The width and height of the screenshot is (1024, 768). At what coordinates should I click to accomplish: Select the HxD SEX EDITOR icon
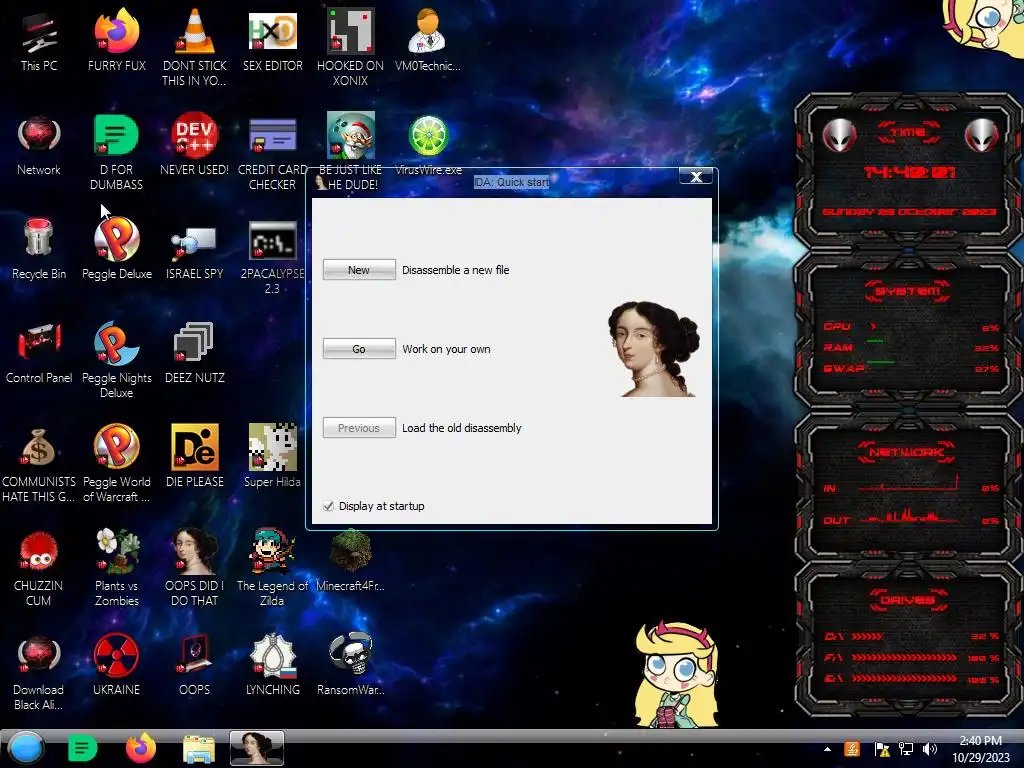(x=272, y=40)
